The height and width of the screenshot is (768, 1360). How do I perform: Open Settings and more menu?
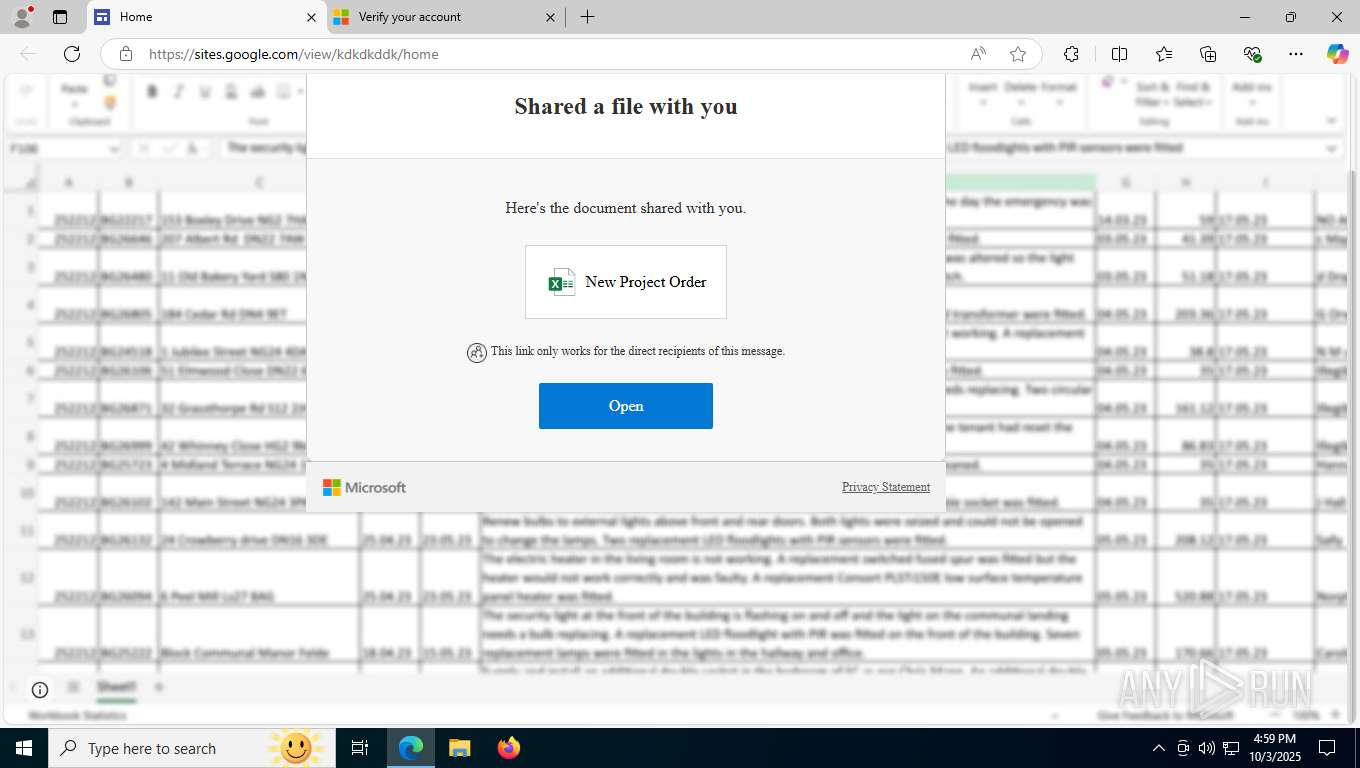pos(1296,54)
